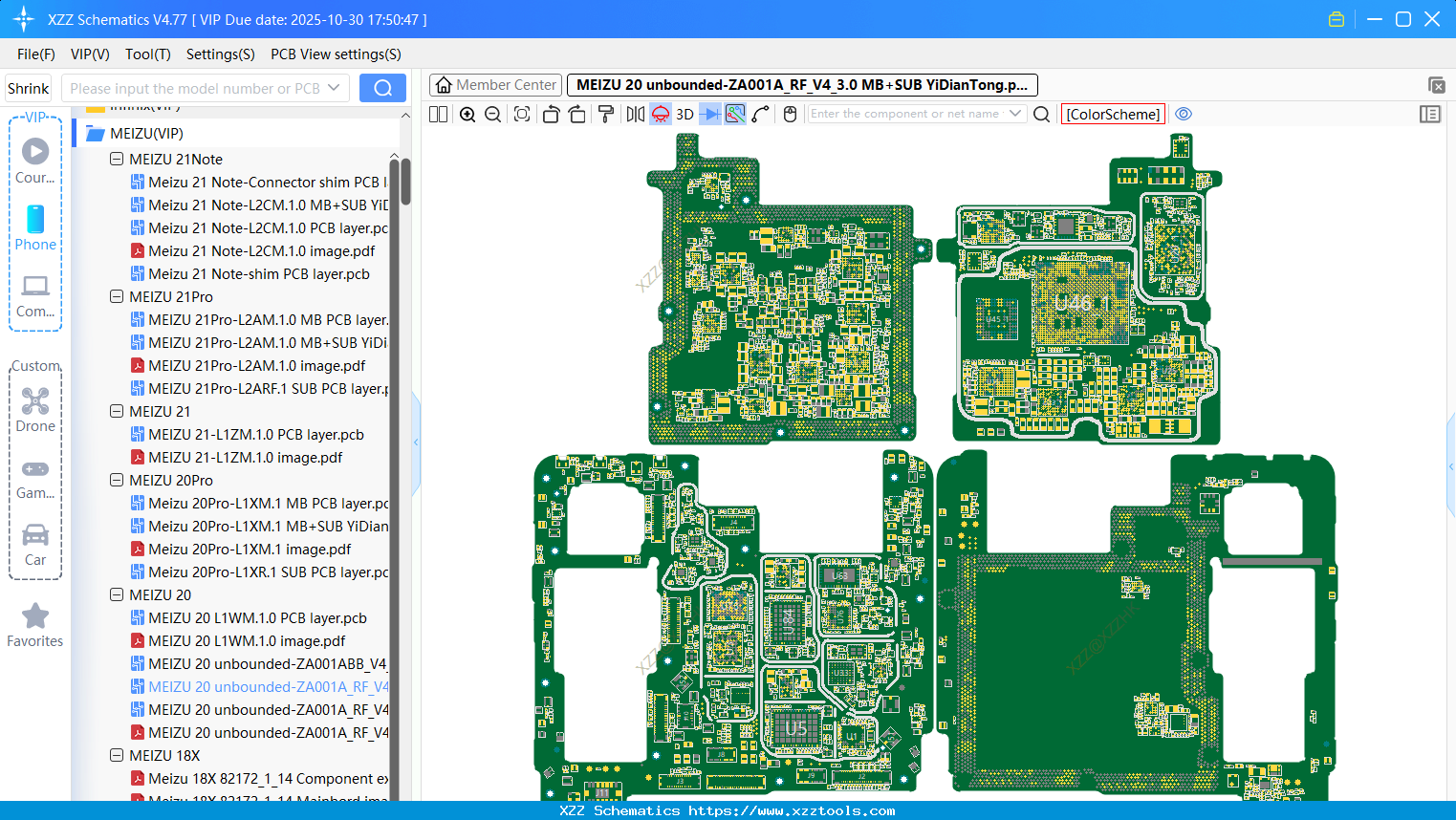Click the mirror/flip board icon
The image size is (1456, 820).
pos(634,114)
